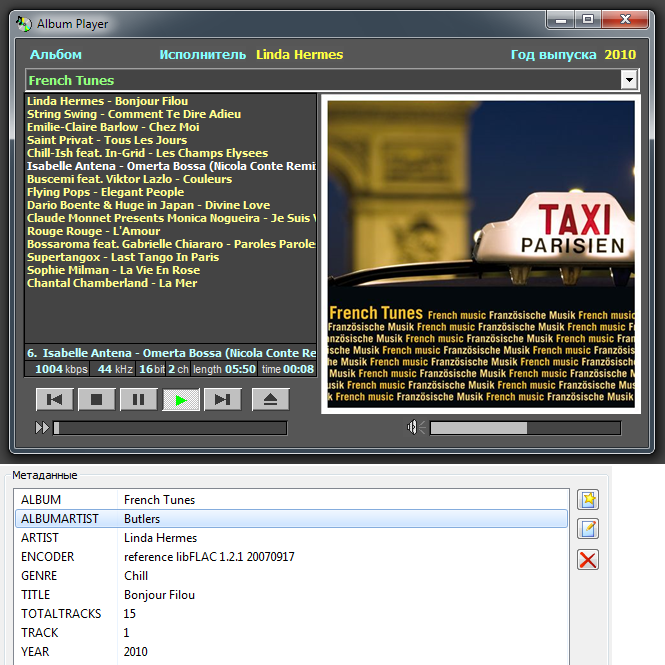Mute audio via the speaker icon
665x665 pixels.
[x=415, y=428]
